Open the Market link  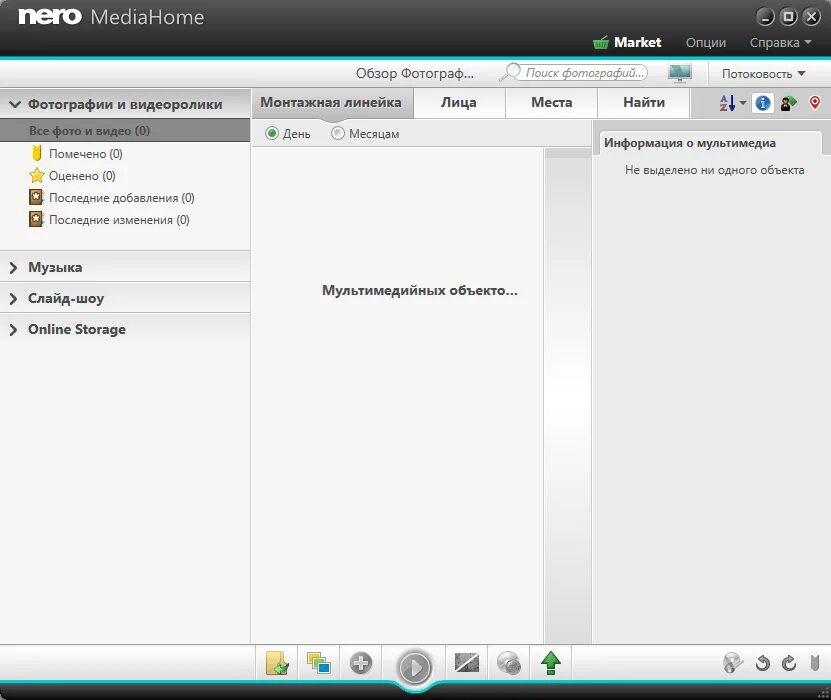637,42
